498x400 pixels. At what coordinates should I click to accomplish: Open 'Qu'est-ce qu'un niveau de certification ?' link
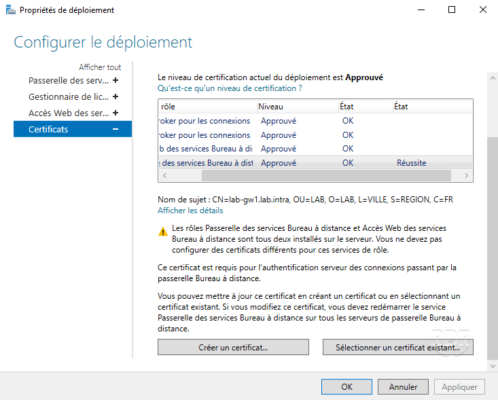(x=230, y=88)
